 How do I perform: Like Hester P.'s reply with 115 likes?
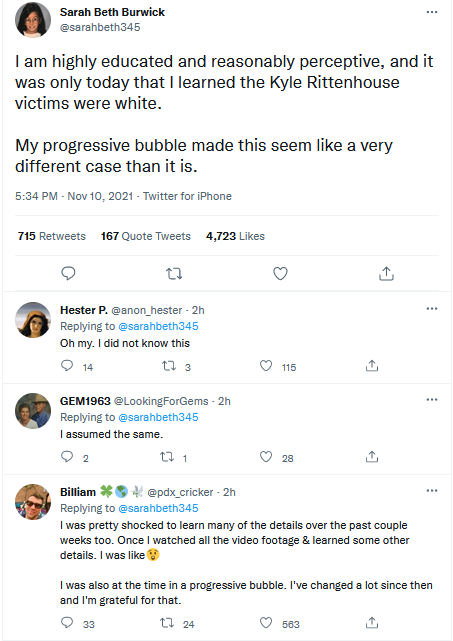[266, 365]
